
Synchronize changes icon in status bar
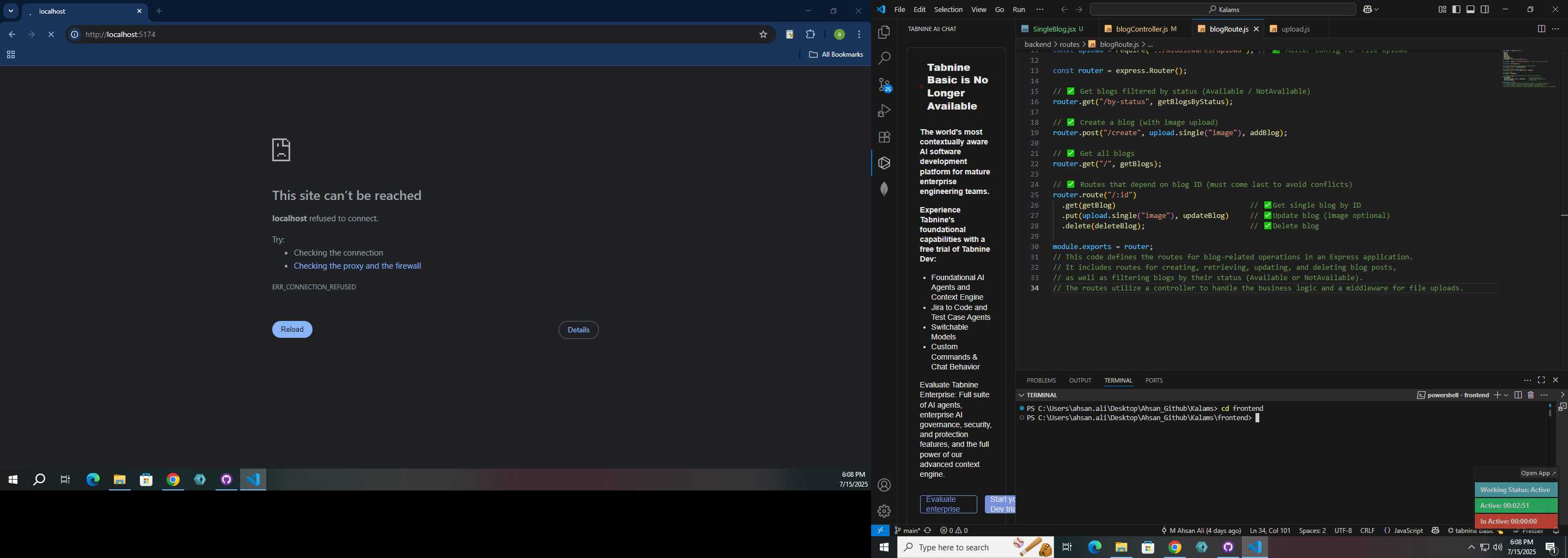[928, 531]
